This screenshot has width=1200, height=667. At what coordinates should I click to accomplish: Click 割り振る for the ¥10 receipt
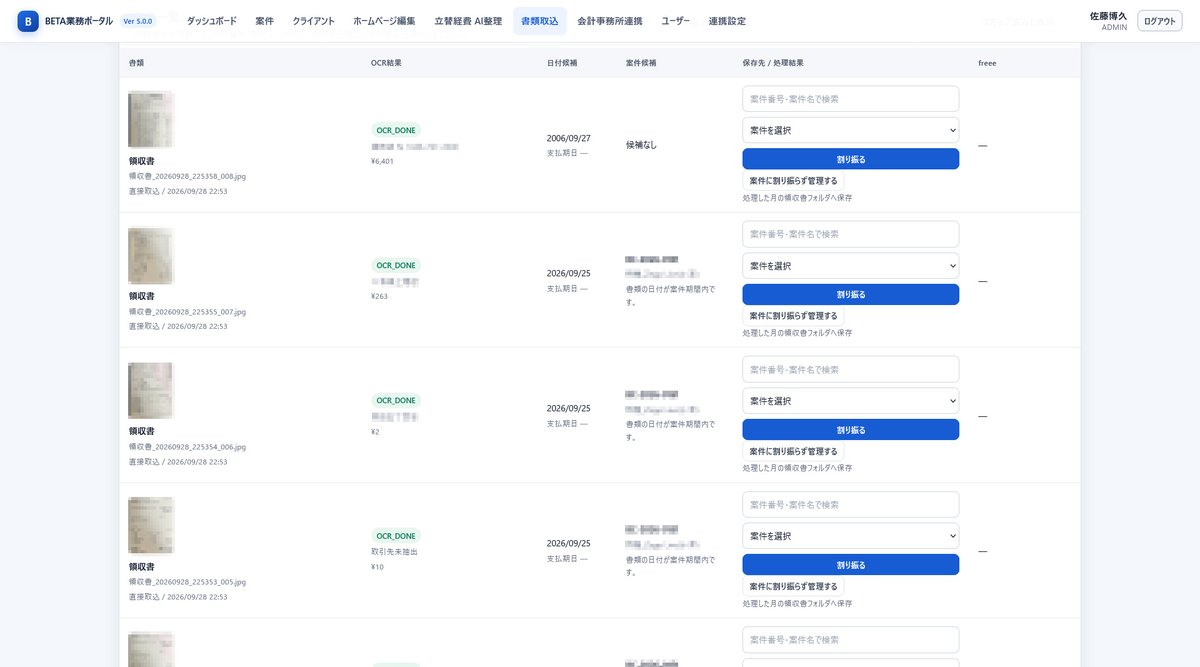click(x=851, y=565)
